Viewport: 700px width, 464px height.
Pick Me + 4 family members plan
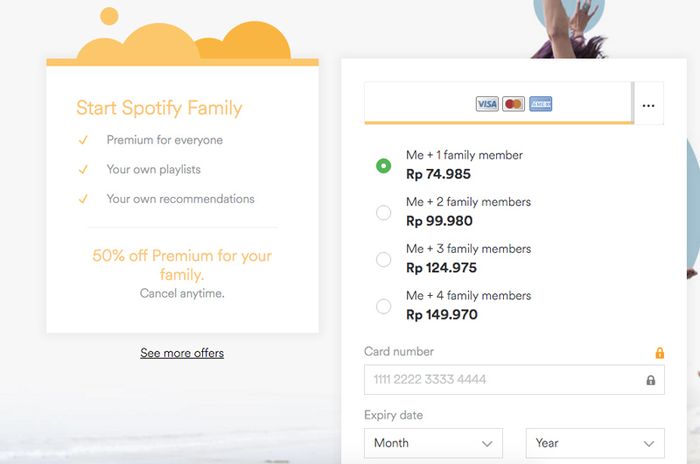(x=383, y=306)
